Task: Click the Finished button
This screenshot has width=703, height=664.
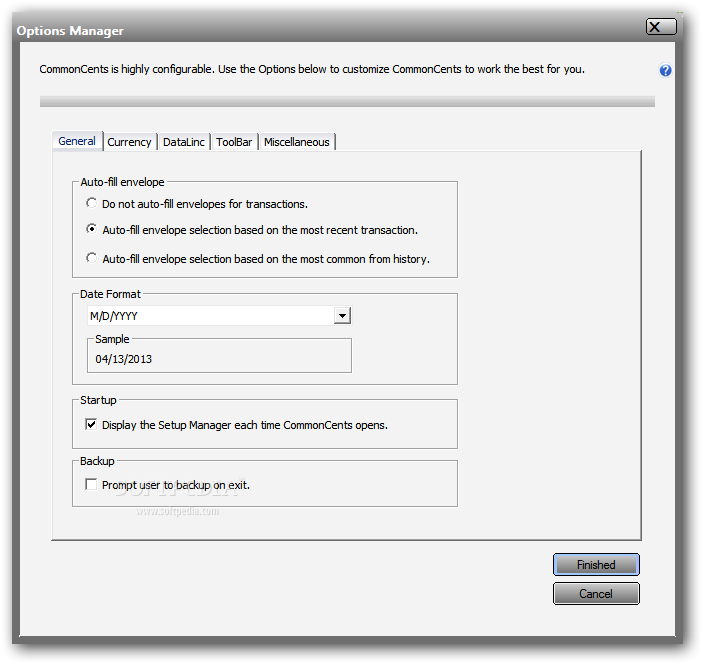Action: 596,564
